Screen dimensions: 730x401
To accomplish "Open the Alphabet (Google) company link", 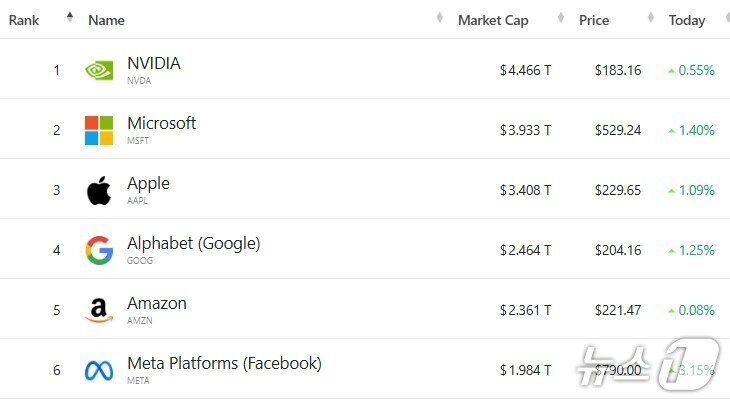I will [x=193, y=244].
